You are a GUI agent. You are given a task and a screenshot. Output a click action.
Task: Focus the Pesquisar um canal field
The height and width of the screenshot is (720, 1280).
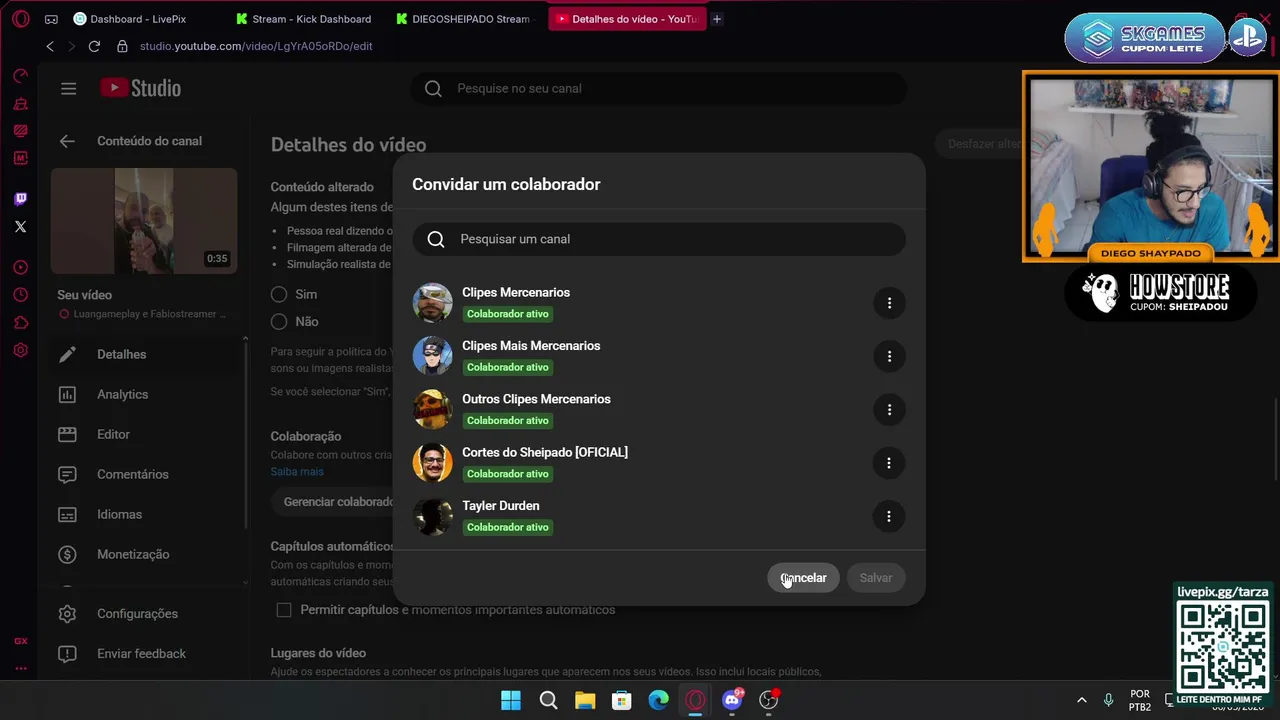(x=659, y=239)
